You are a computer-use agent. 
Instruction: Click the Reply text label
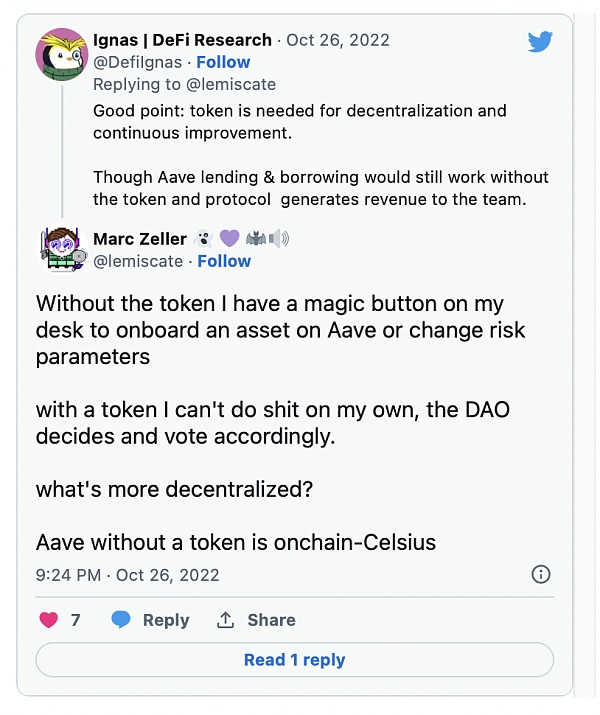click(x=165, y=620)
